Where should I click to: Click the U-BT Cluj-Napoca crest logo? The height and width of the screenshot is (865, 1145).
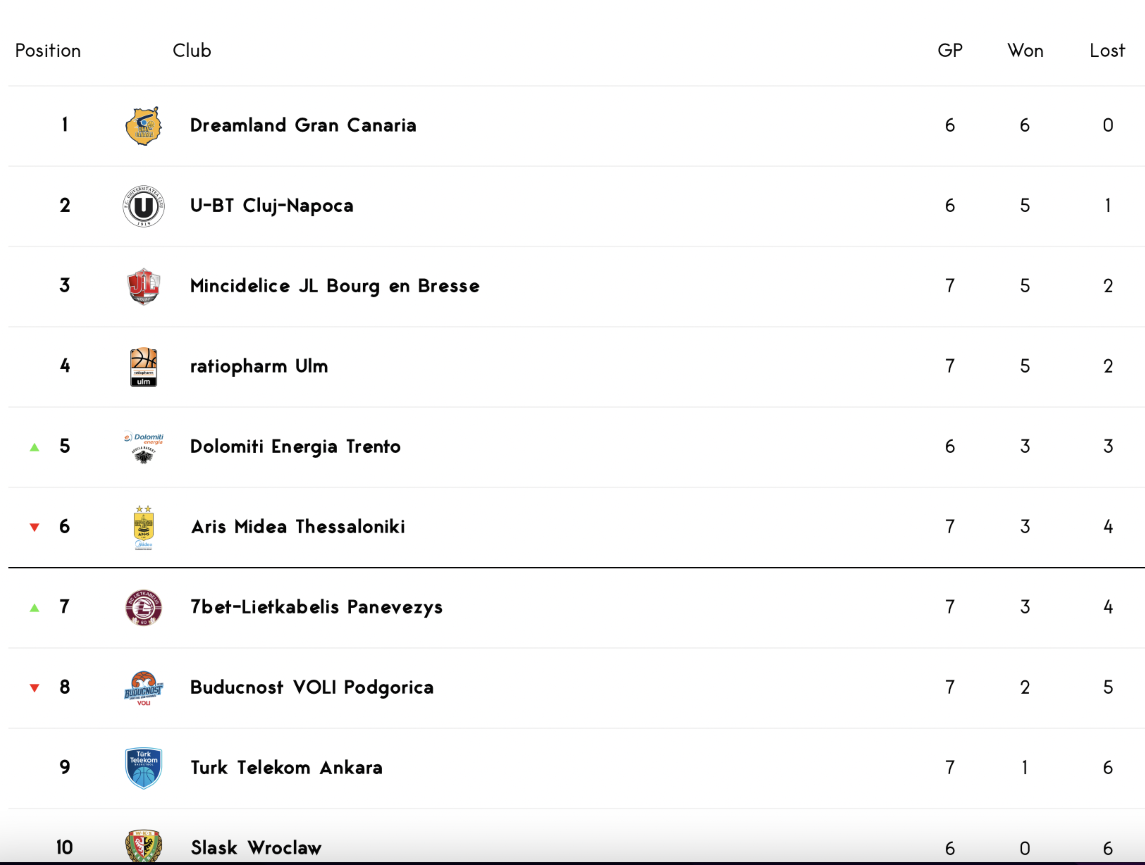[x=143, y=206]
